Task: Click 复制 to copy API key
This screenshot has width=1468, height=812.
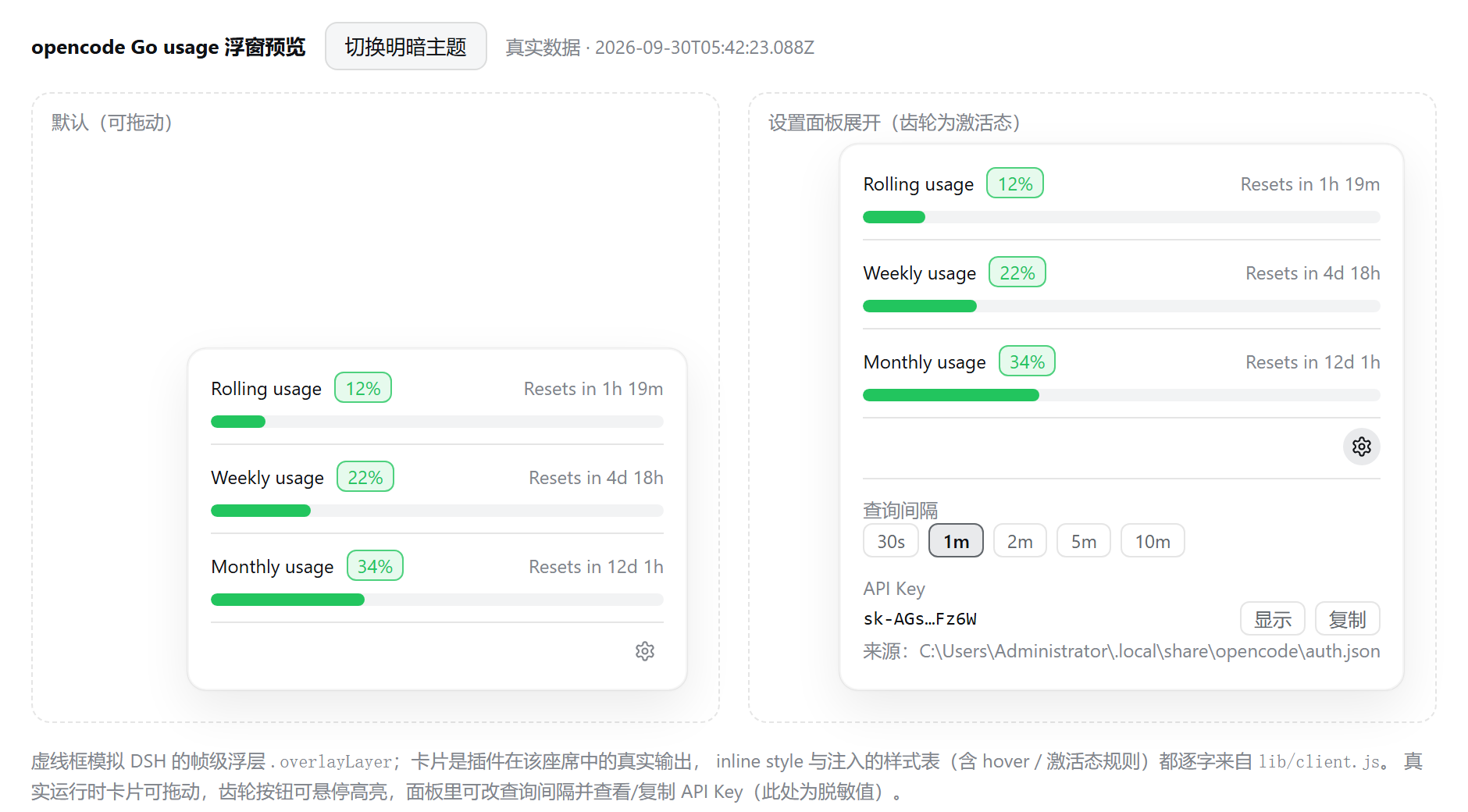Action: click(1348, 619)
